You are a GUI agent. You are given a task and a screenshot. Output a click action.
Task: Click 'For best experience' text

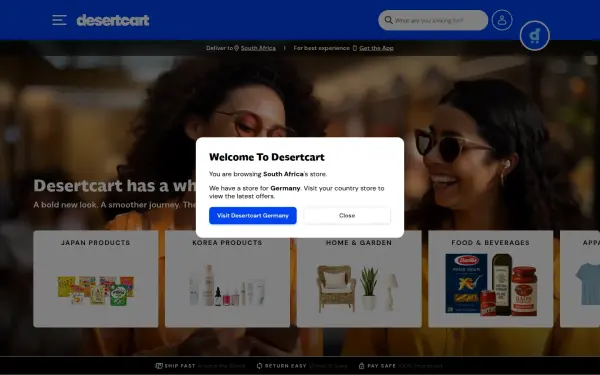(321, 48)
